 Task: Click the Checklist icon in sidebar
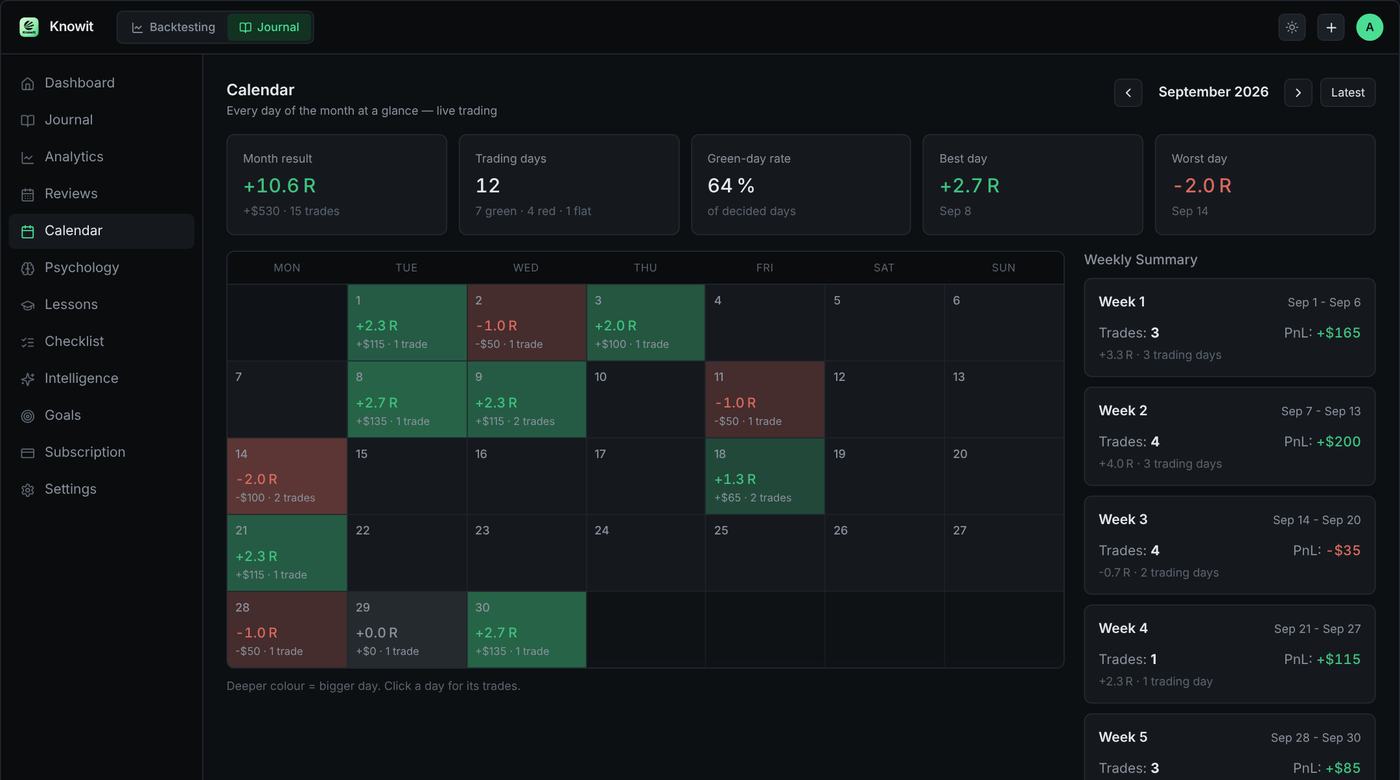(x=28, y=343)
